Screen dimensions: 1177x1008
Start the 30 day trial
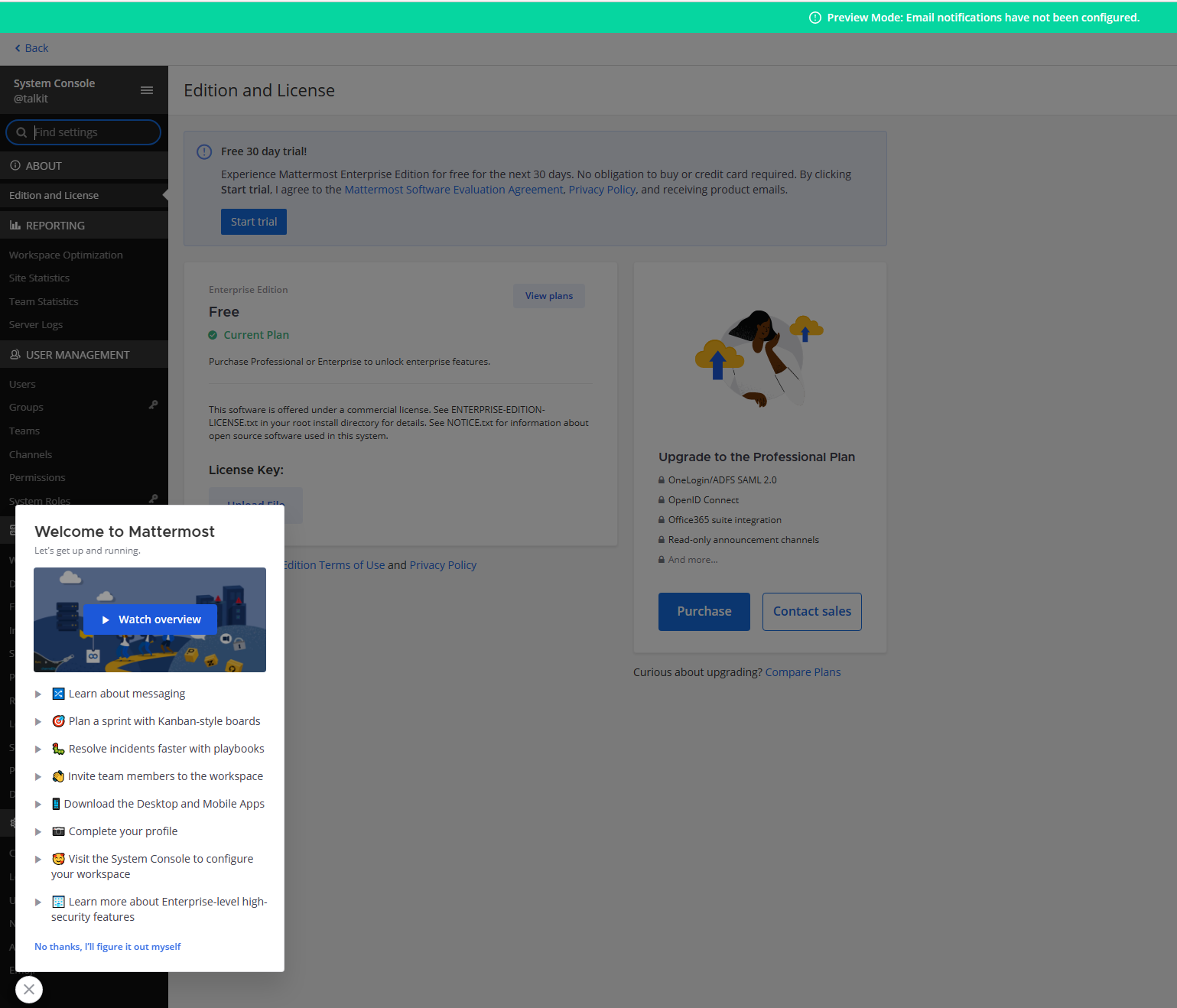(x=254, y=222)
